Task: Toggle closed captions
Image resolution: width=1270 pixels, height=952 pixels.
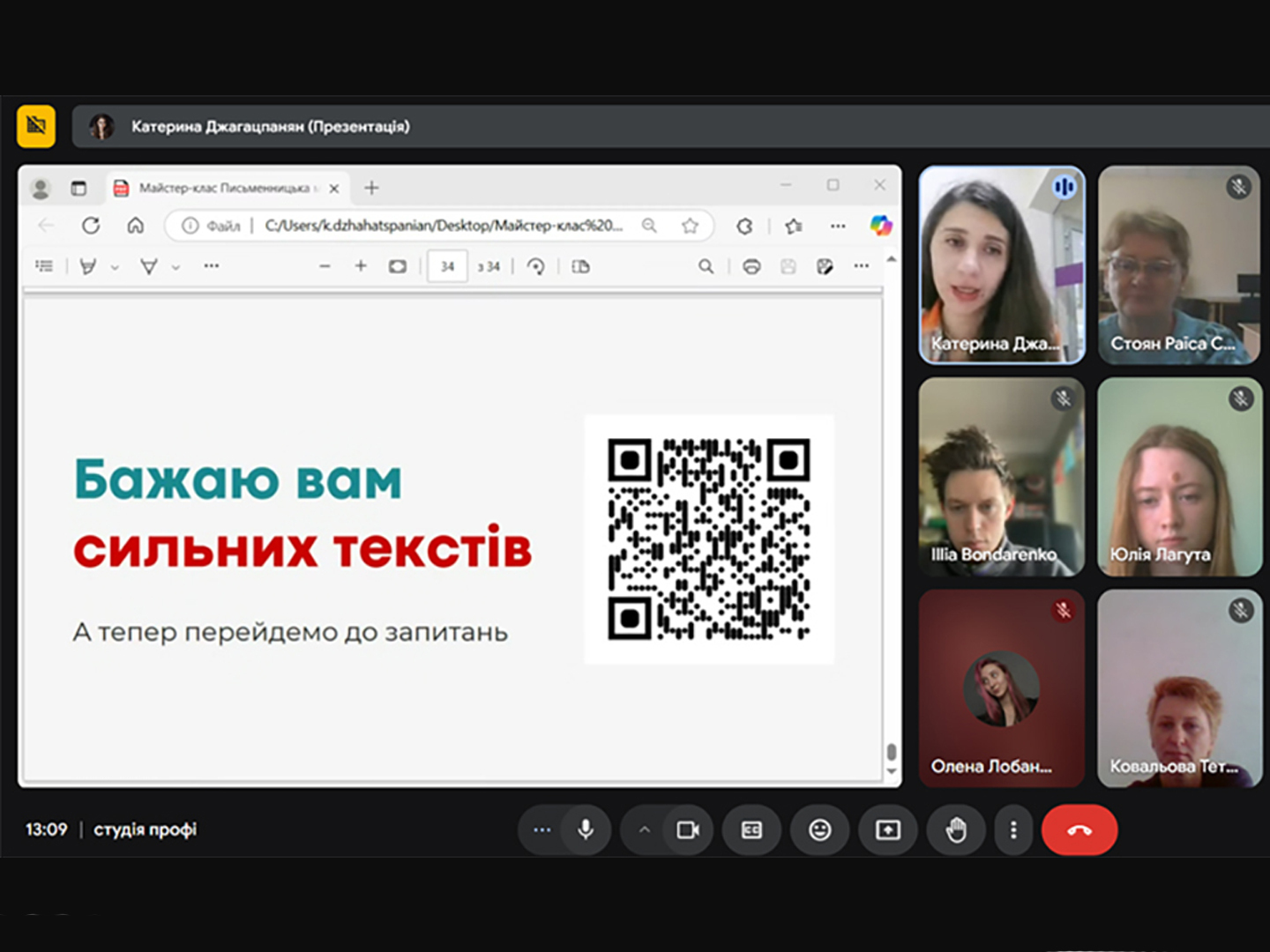Action: pos(751,829)
